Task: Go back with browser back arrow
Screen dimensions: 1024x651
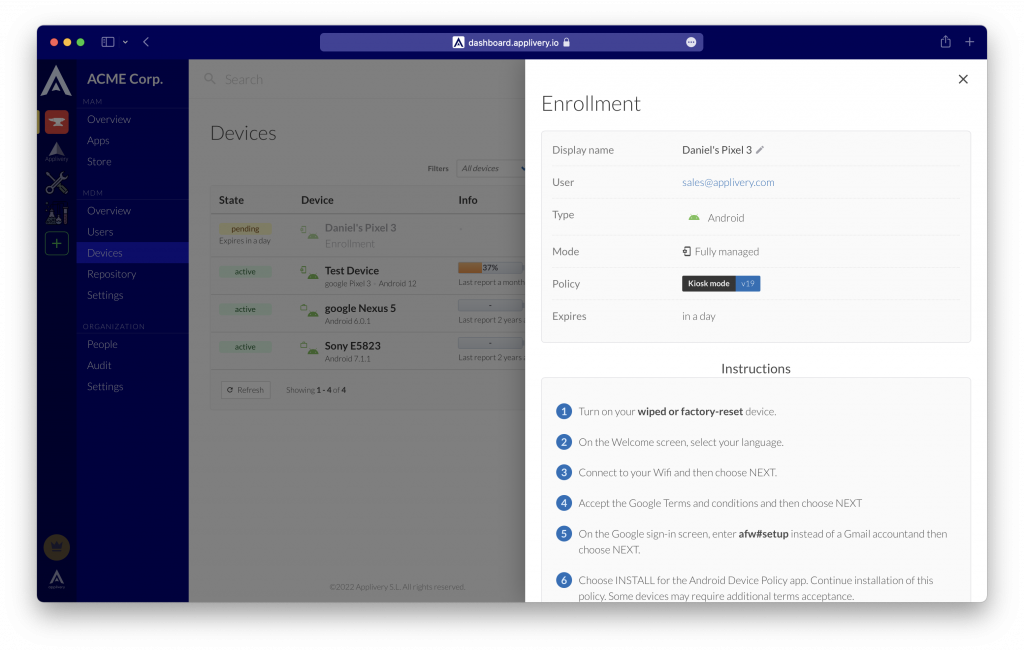Action: pos(146,42)
